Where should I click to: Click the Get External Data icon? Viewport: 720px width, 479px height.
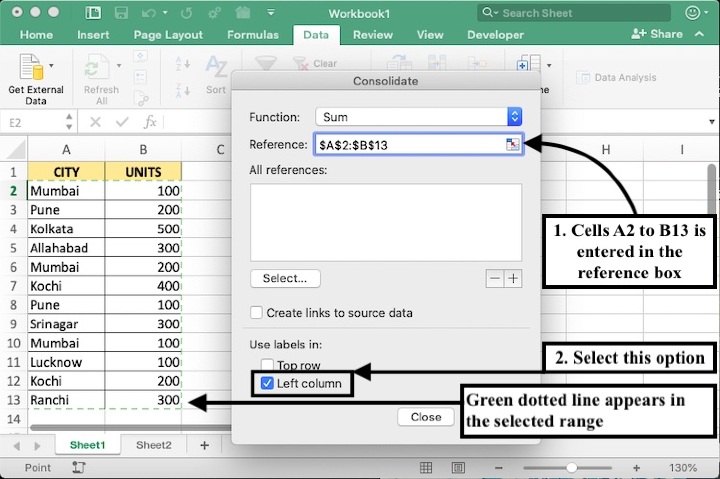click(31, 67)
